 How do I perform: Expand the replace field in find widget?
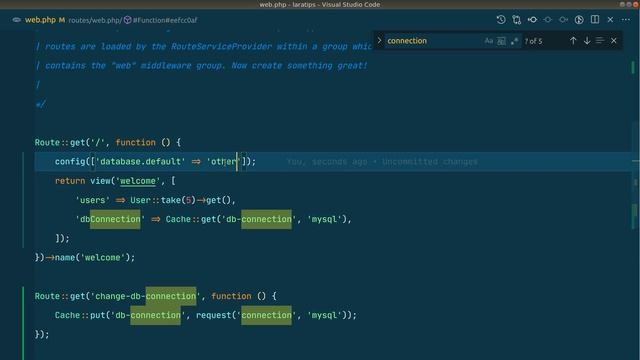379,40
